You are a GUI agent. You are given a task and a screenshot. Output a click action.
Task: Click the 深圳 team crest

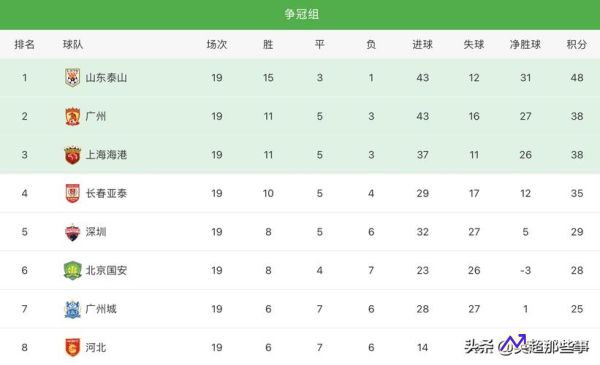tap(72, 232)
